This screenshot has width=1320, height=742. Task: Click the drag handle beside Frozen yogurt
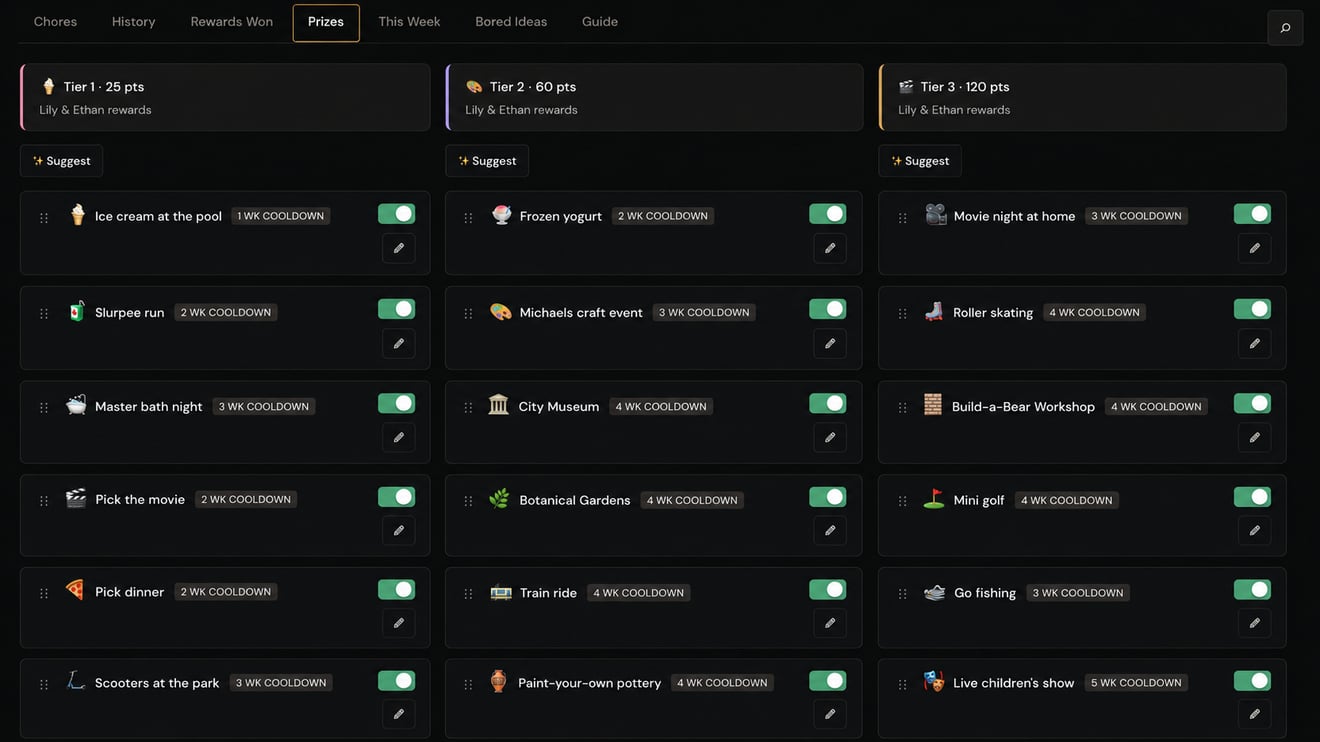coord(468,218)
